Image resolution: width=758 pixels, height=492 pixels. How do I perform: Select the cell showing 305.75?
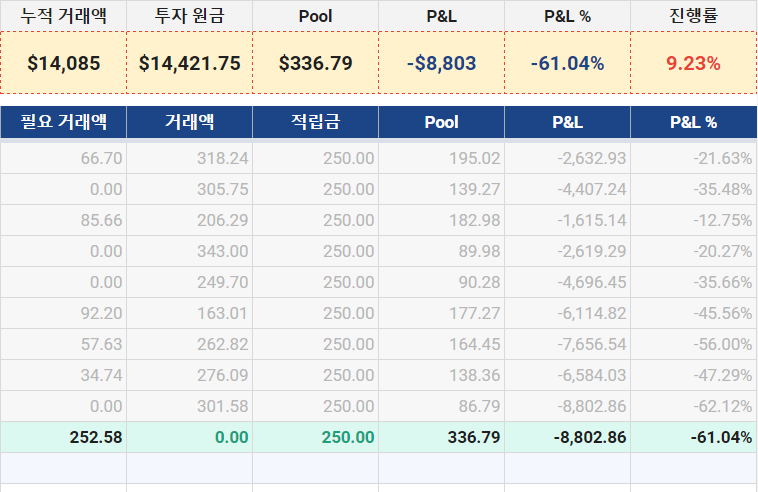pyautogui.click(x=190, y=189)
